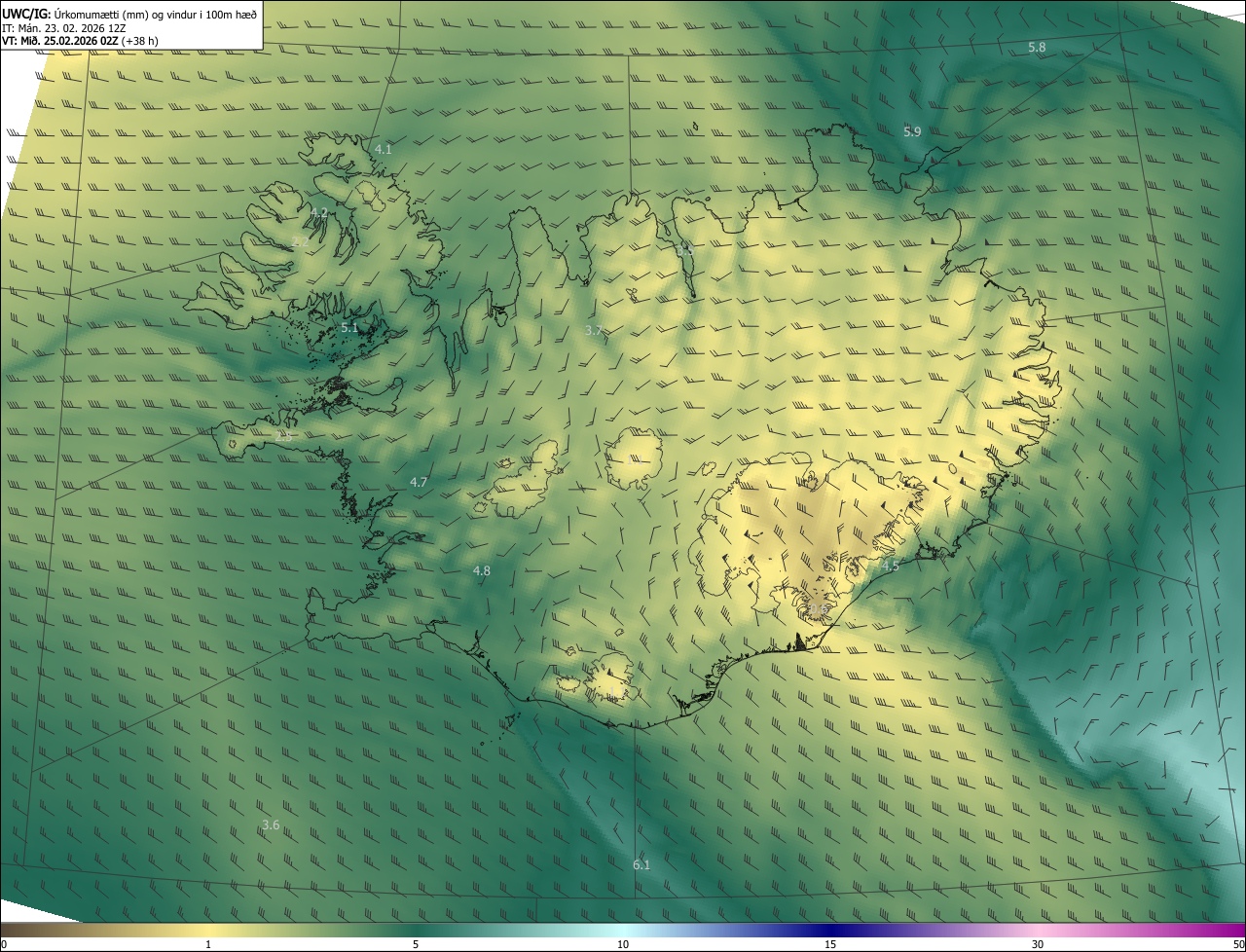
Task: Click the '3.5' value label
Action: point(684,251)
